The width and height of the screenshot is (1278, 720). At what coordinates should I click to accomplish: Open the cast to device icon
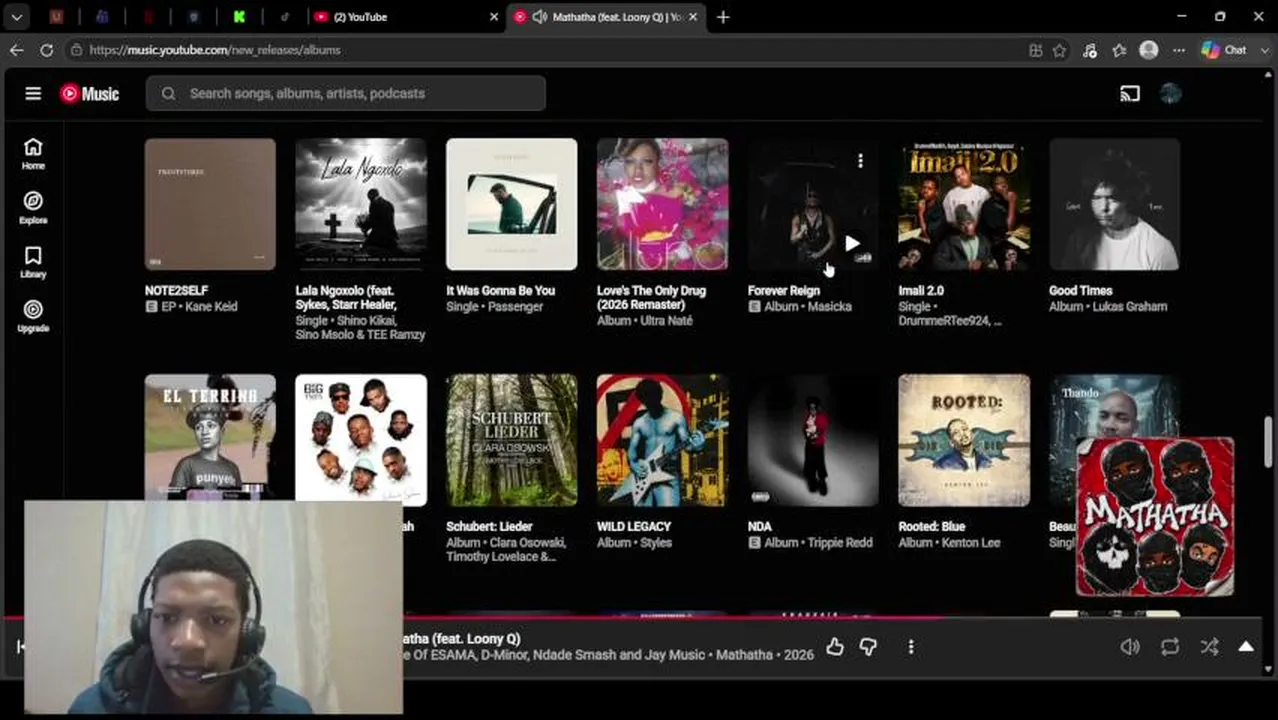click(x=1130, y=93)
